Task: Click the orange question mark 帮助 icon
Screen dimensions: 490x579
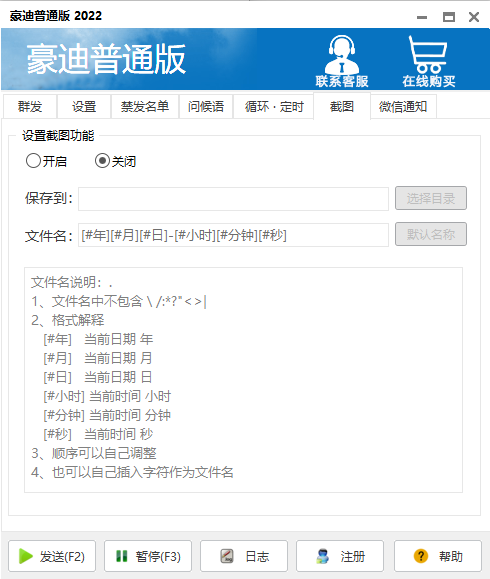Action: 421,556
